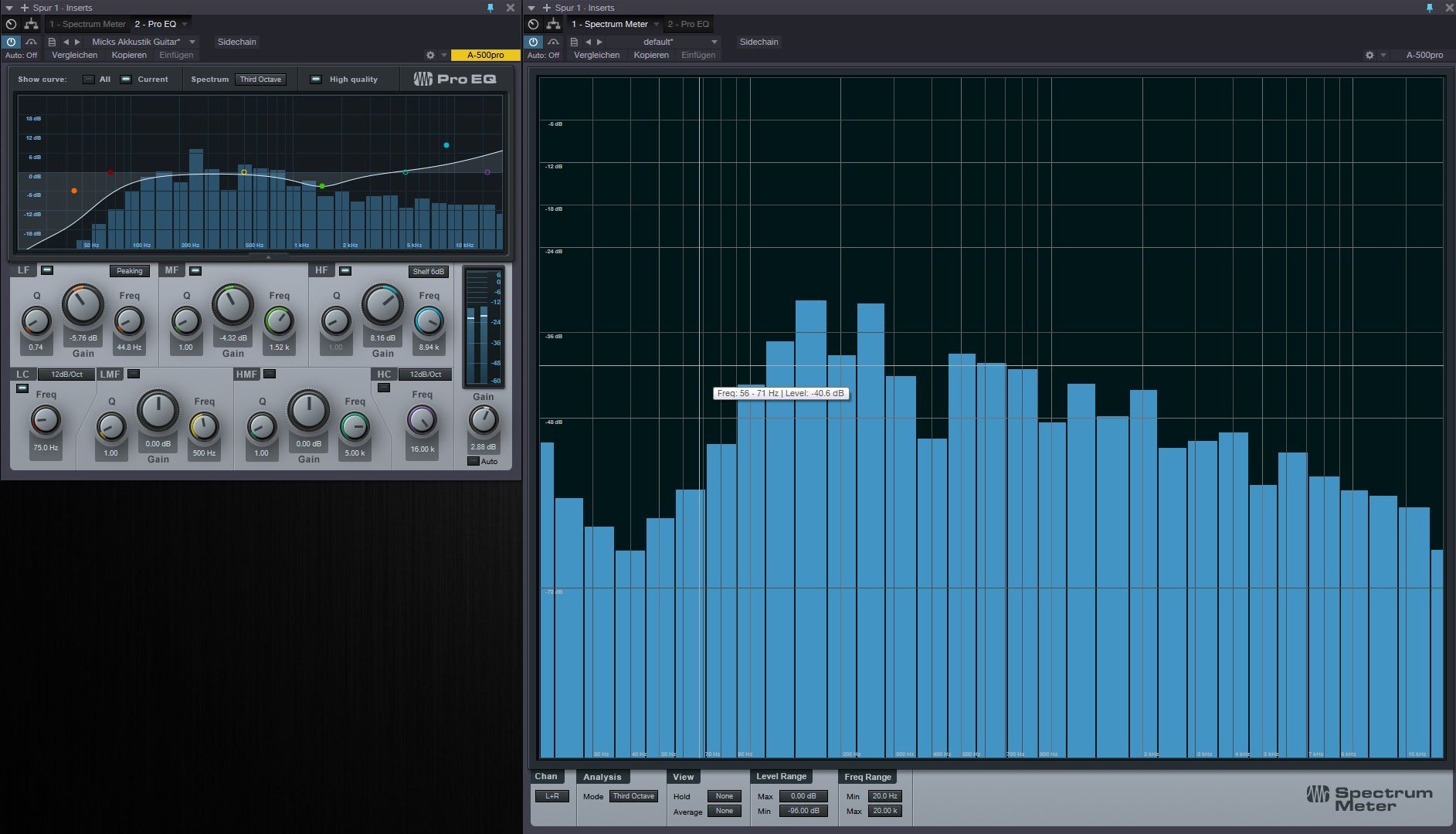Open Micks Akkustik Guitar preset dropdown
1456x834 pixels.
pyautogui.click(x=143, y=42)
